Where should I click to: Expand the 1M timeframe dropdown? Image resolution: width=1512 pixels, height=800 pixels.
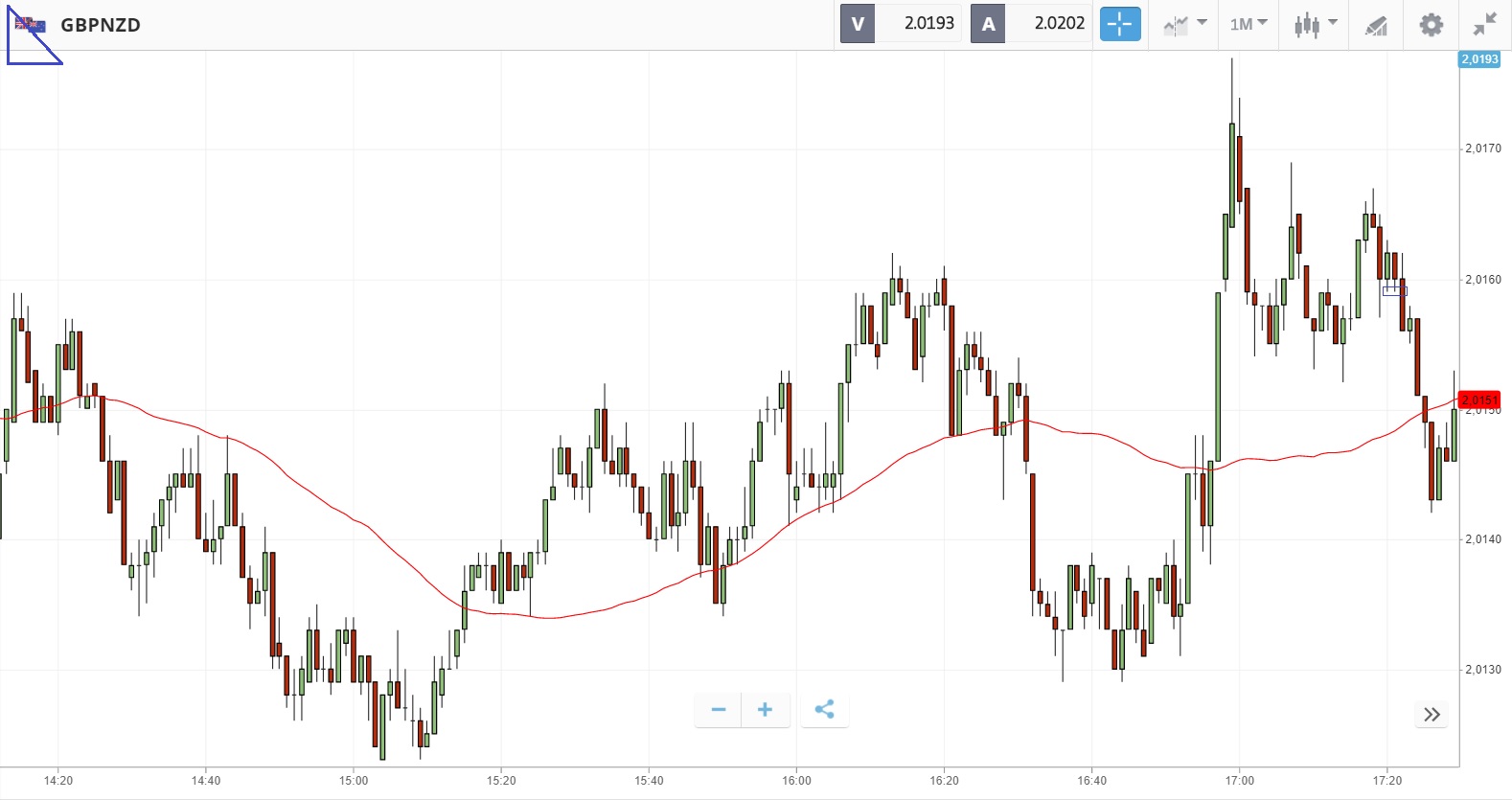1249,24
